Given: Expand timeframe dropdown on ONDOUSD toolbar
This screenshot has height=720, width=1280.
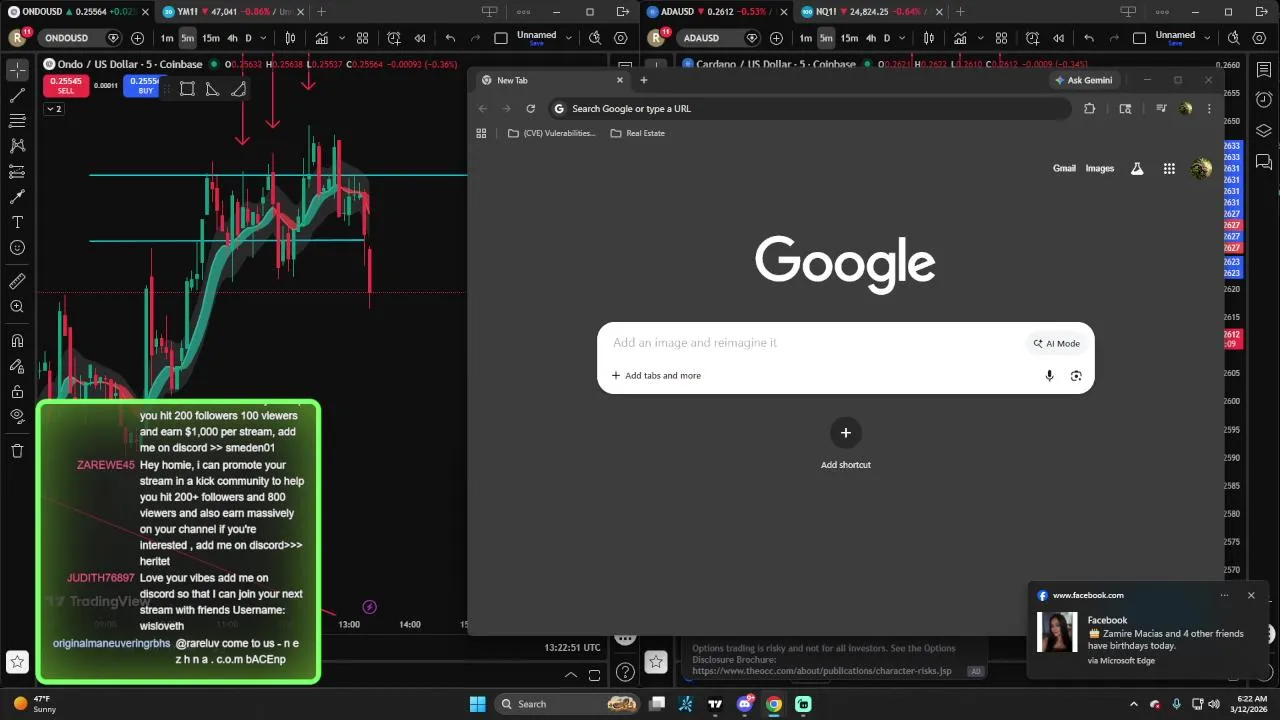Looking at the screenshot, I should coord(263,38).
